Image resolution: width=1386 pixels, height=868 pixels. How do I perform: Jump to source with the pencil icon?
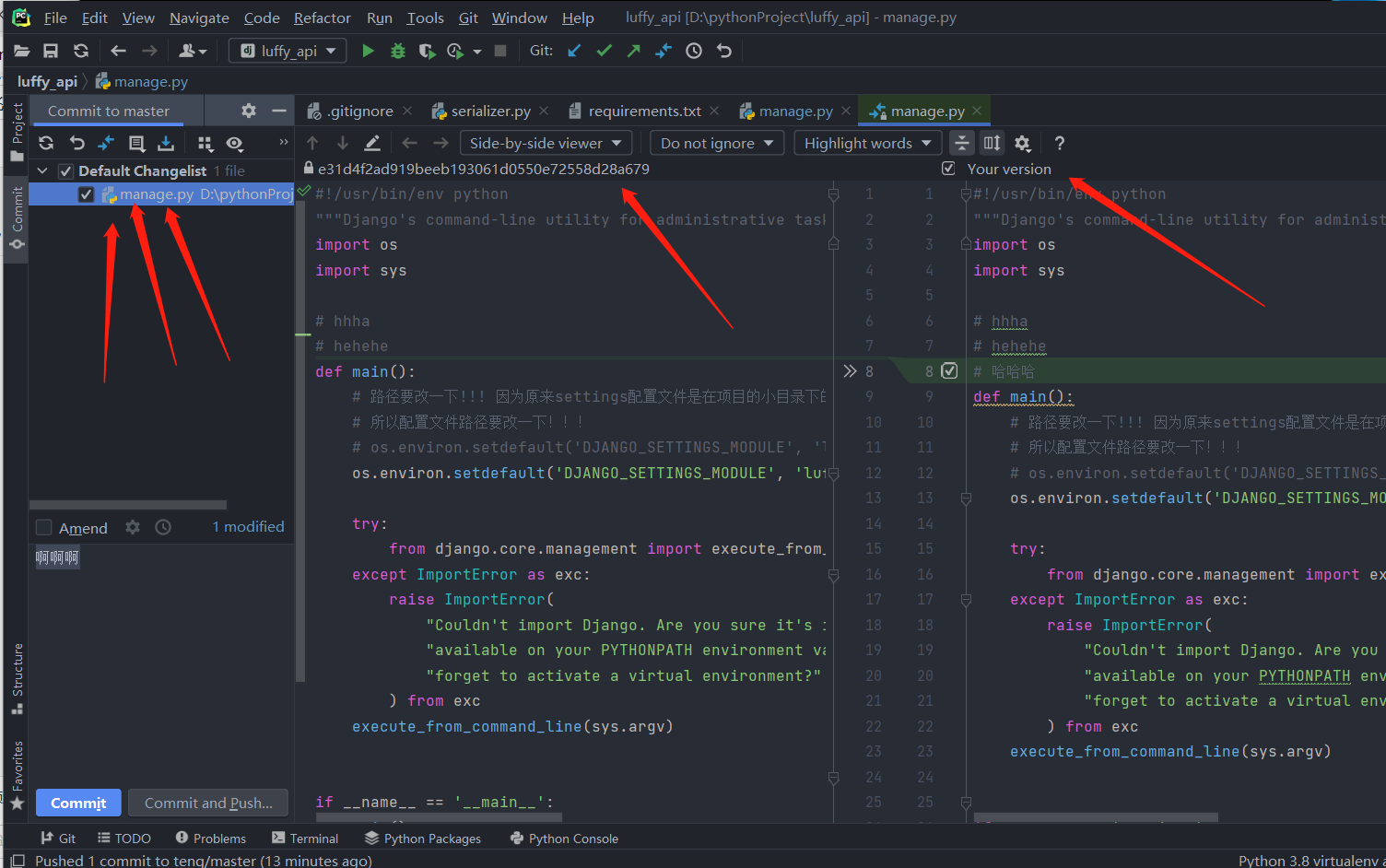tap(372, 143)
